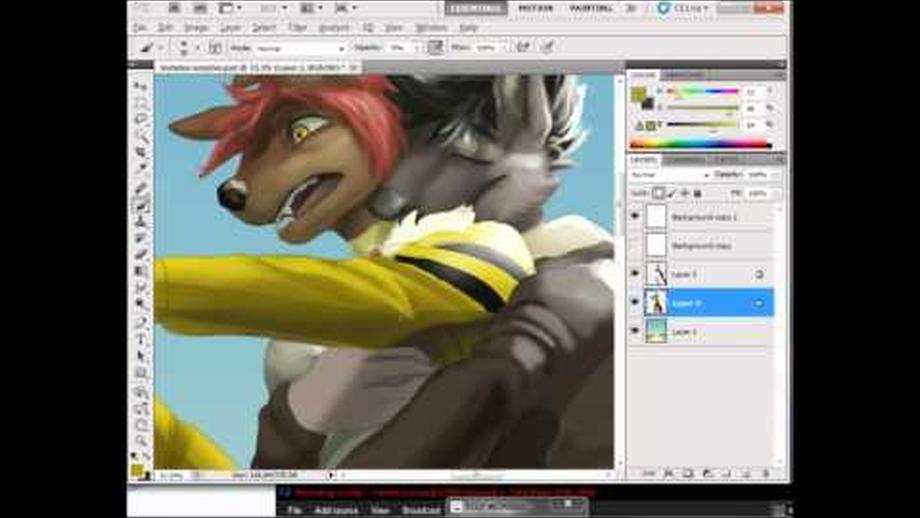Pick the Lasso tool in the toolbox
This screenshot has width=920, height=518.
(x=142, y=119)
